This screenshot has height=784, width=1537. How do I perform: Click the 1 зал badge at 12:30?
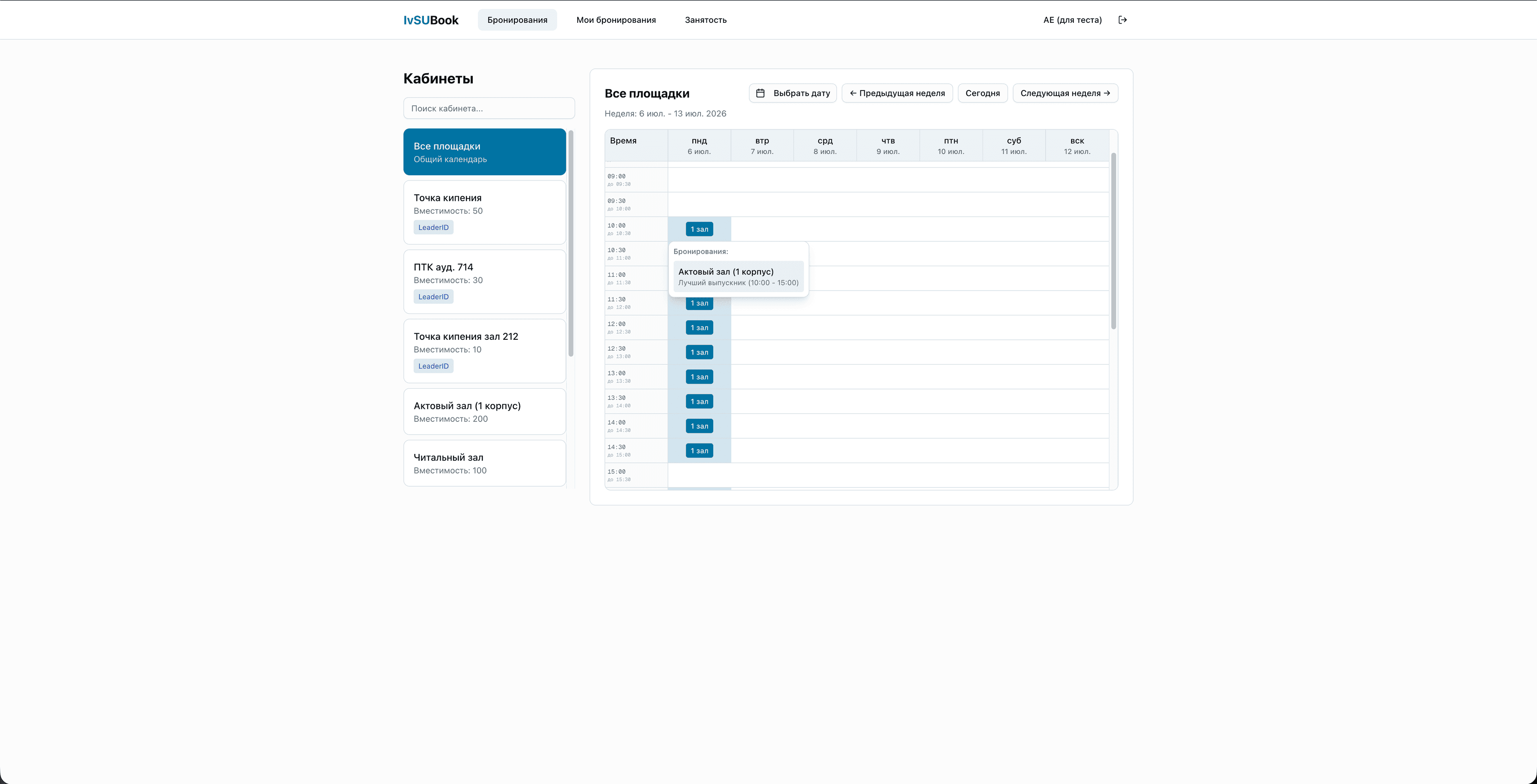[699, 352]
